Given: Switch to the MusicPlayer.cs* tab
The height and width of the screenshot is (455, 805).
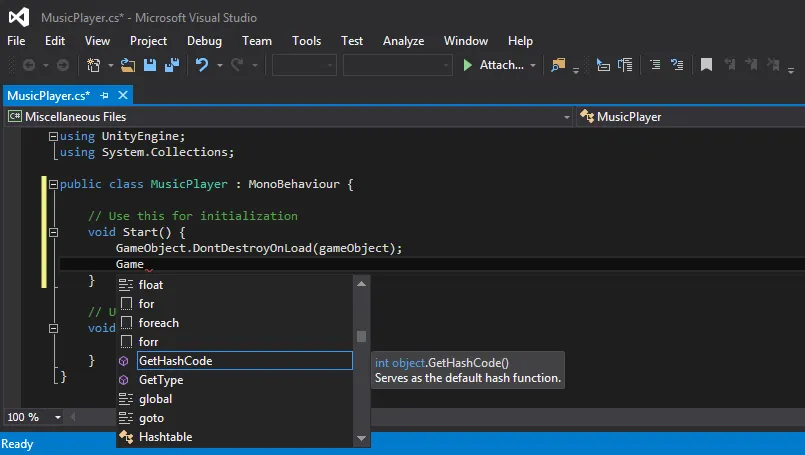Looking at the screenshot, I should pyautogui.click(x=49, y=96).
